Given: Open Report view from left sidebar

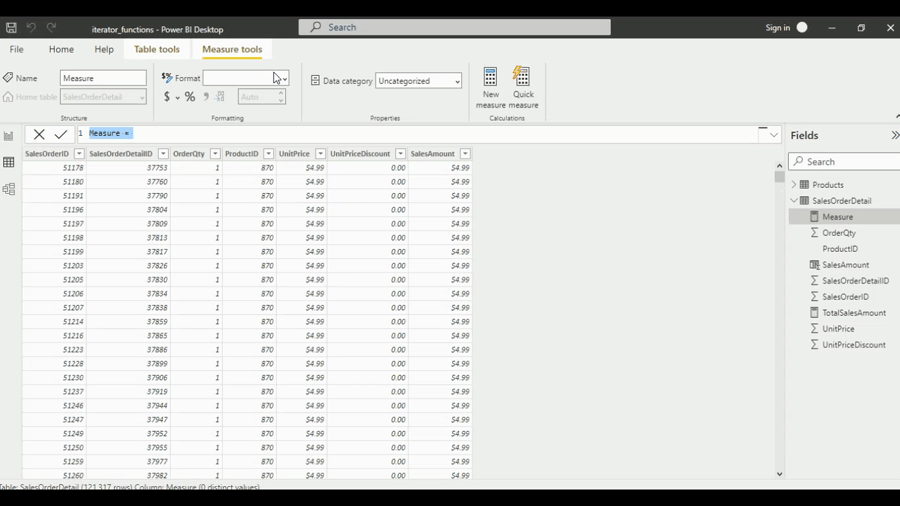Looking at the screenshot, I should coord(9,136).
